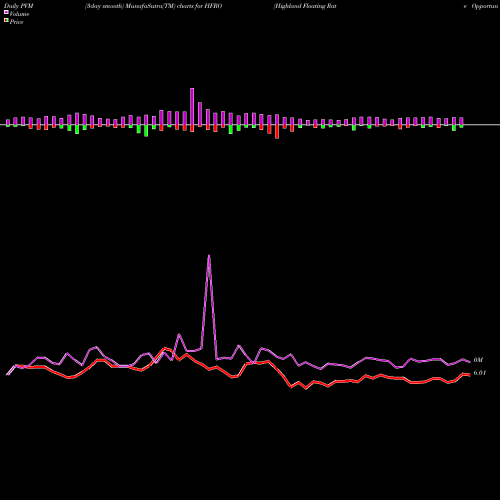Click the tallest magenta volume bar
Viewport: 500px width, 500px height.
pos(192,106)
